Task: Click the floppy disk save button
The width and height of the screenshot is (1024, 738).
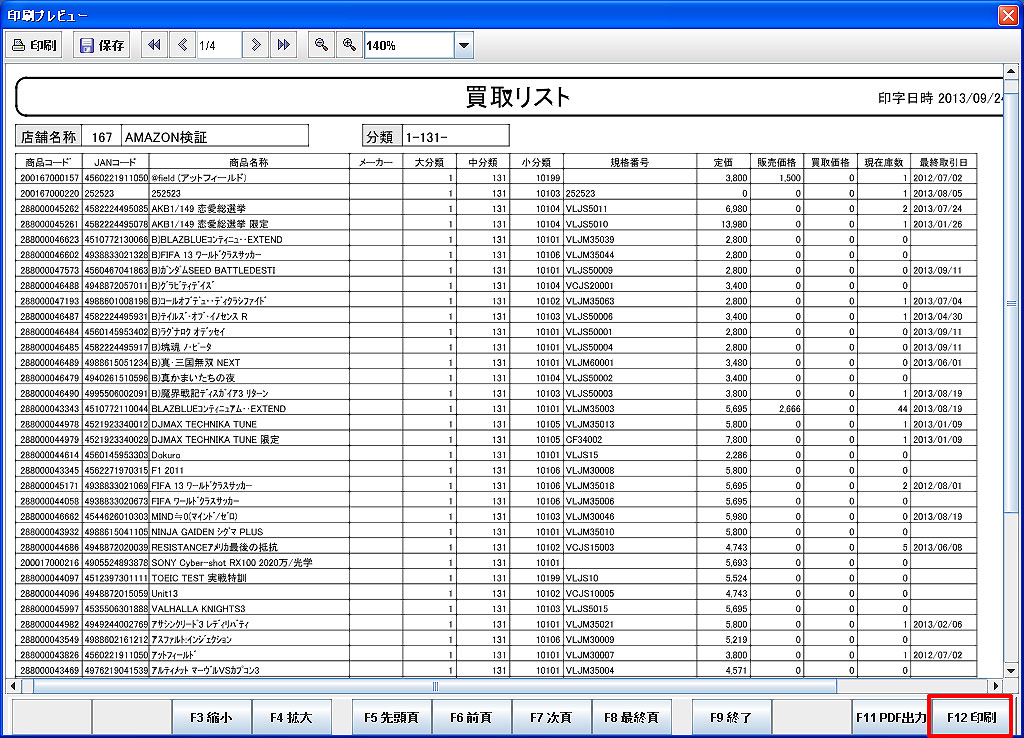Action: 102,45
